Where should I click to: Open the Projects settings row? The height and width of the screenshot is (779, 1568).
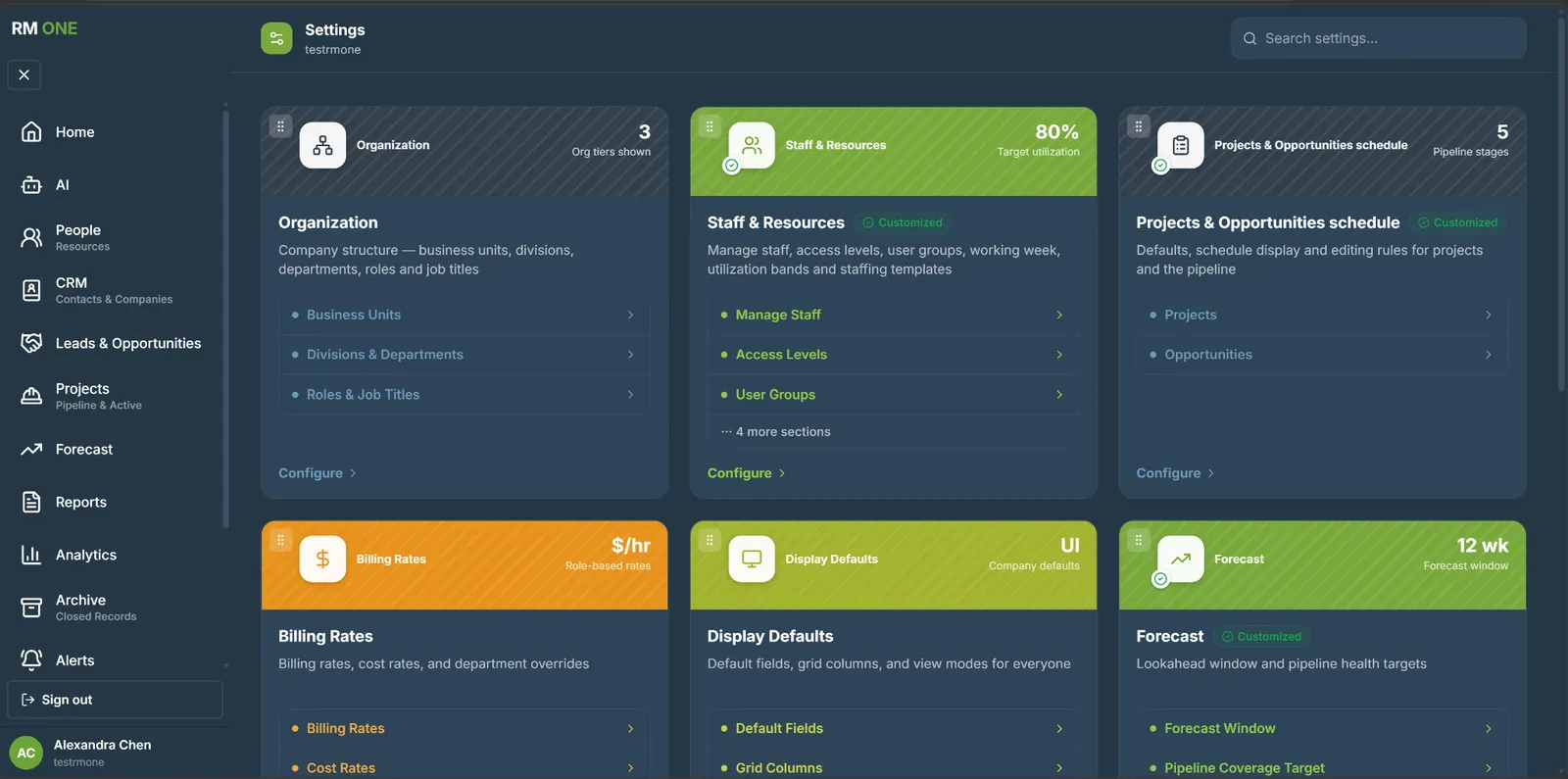(1322, 315)
